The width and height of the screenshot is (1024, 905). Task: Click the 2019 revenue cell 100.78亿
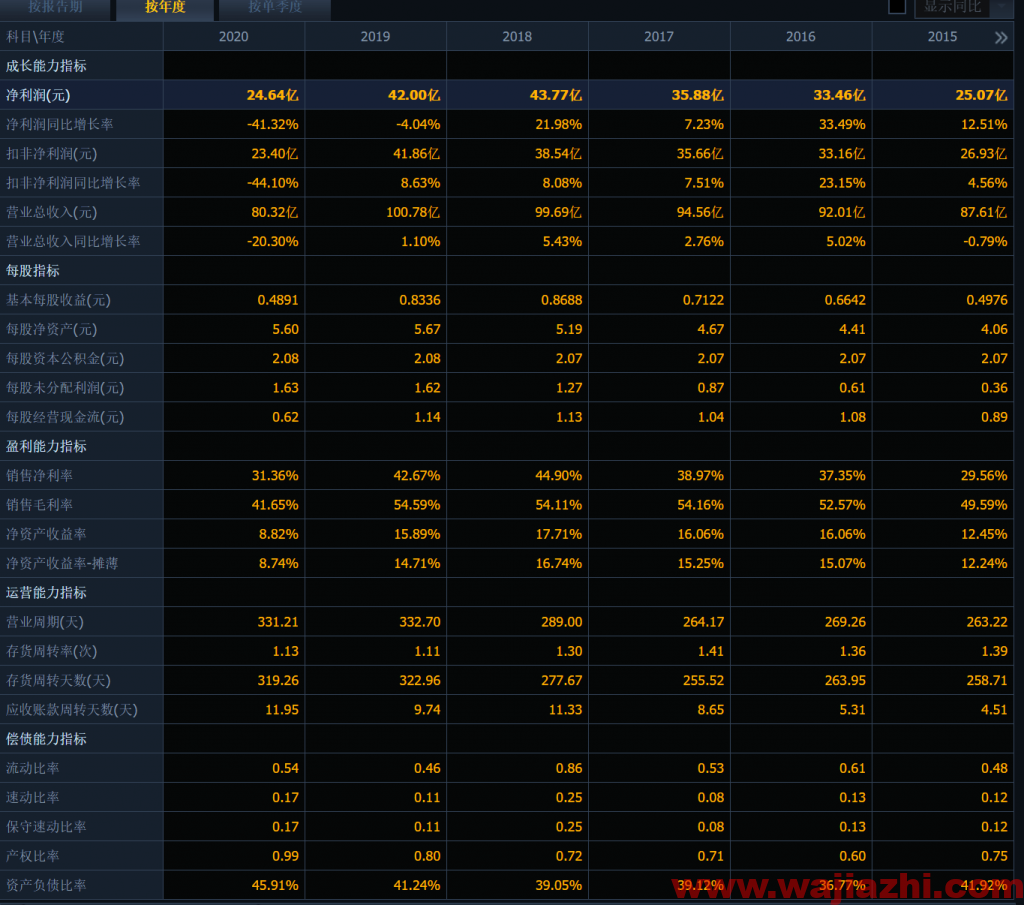[413, 212]
